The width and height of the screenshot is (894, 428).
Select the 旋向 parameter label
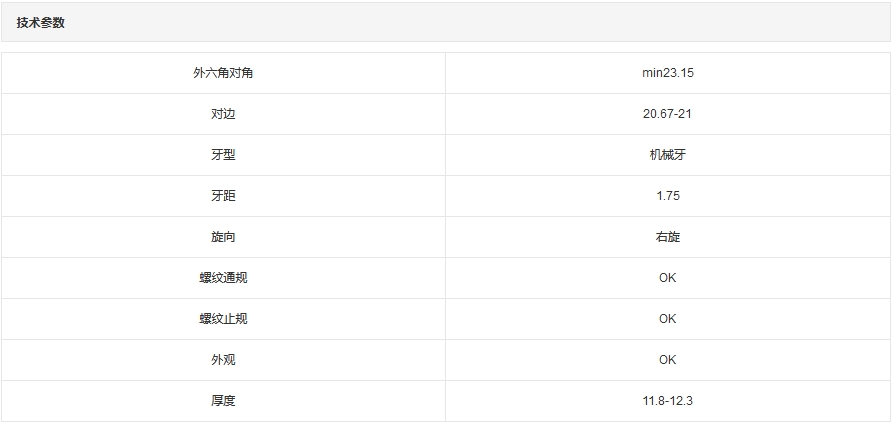[x=223, y=237]
